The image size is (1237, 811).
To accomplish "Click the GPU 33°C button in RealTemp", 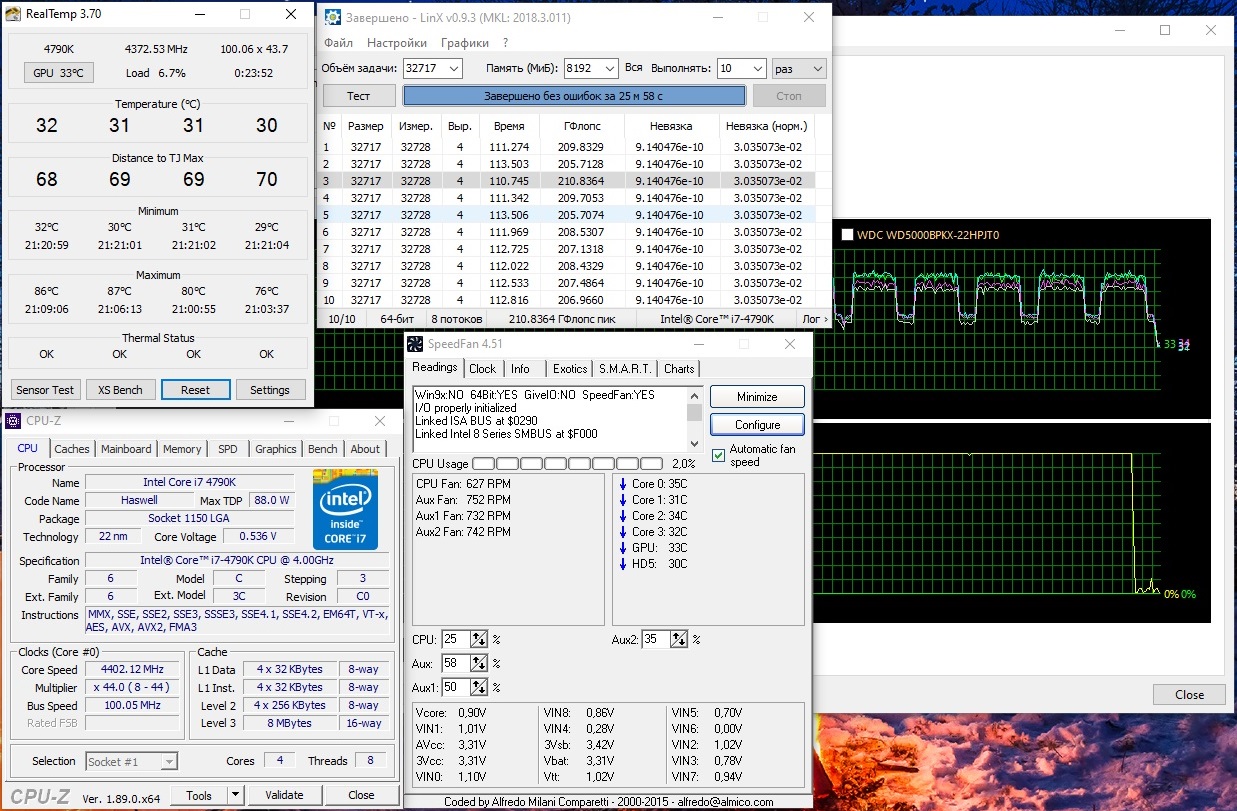I will point(58,73).
